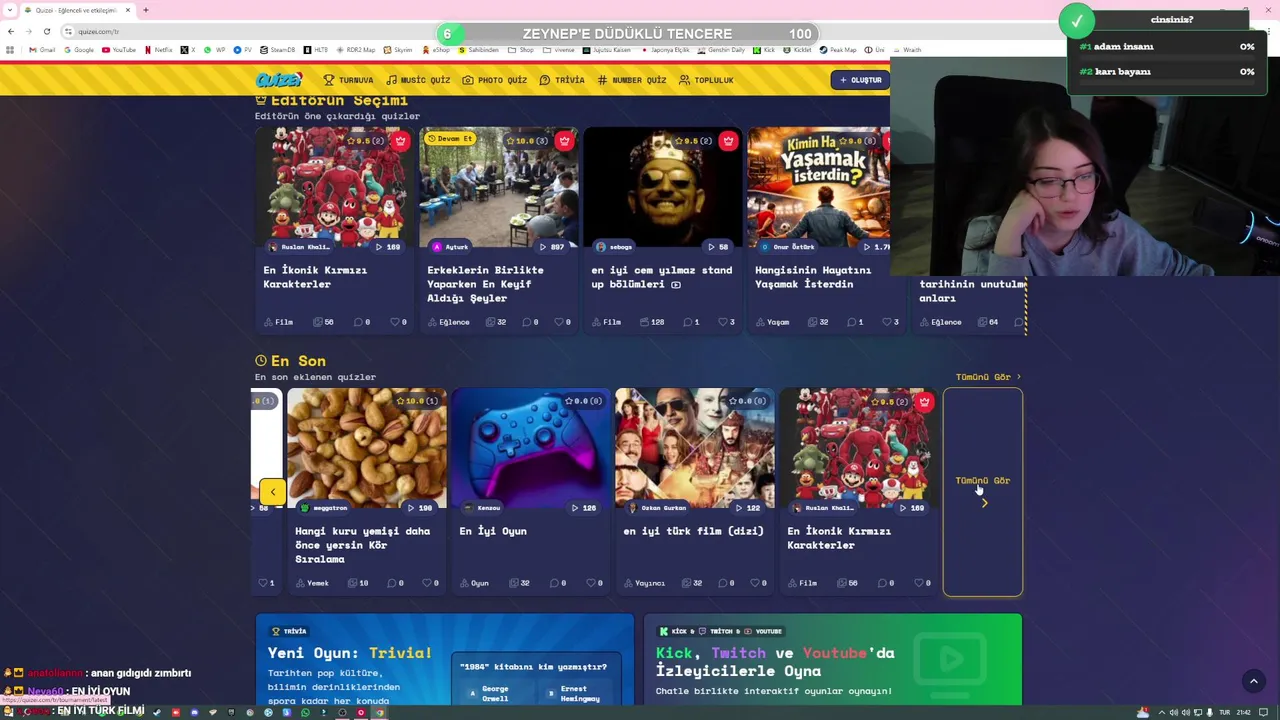Open the Music Quiz section

click(x=418, y=80)
